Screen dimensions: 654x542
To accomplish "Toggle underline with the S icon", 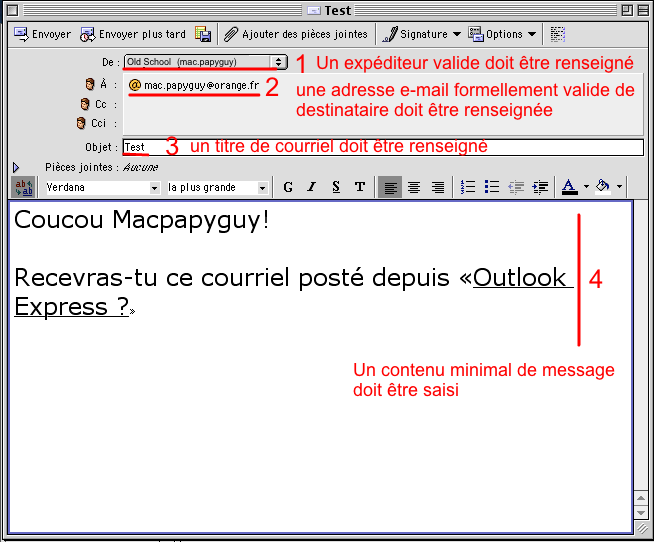I will point(336,187).
